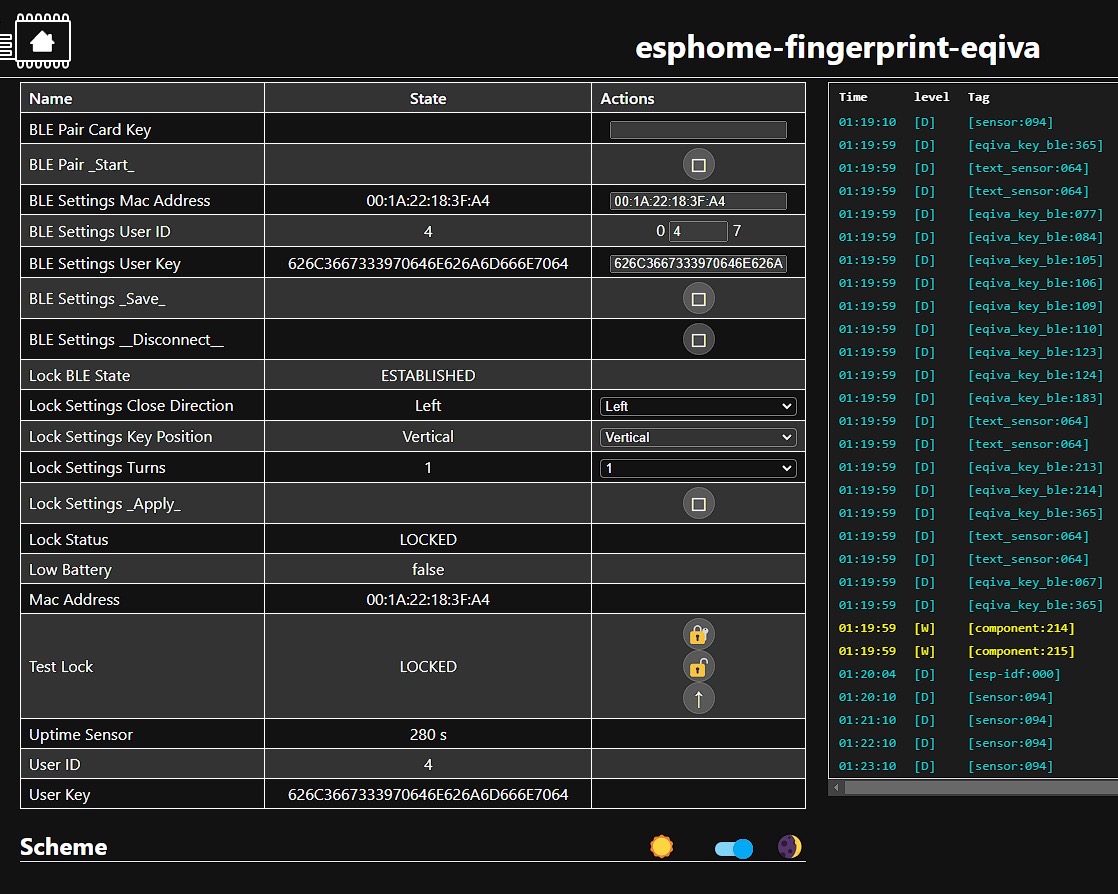Click the esphome-fingerprint-eqiva page title
The image size is (1118, 894).
(837, 48)
